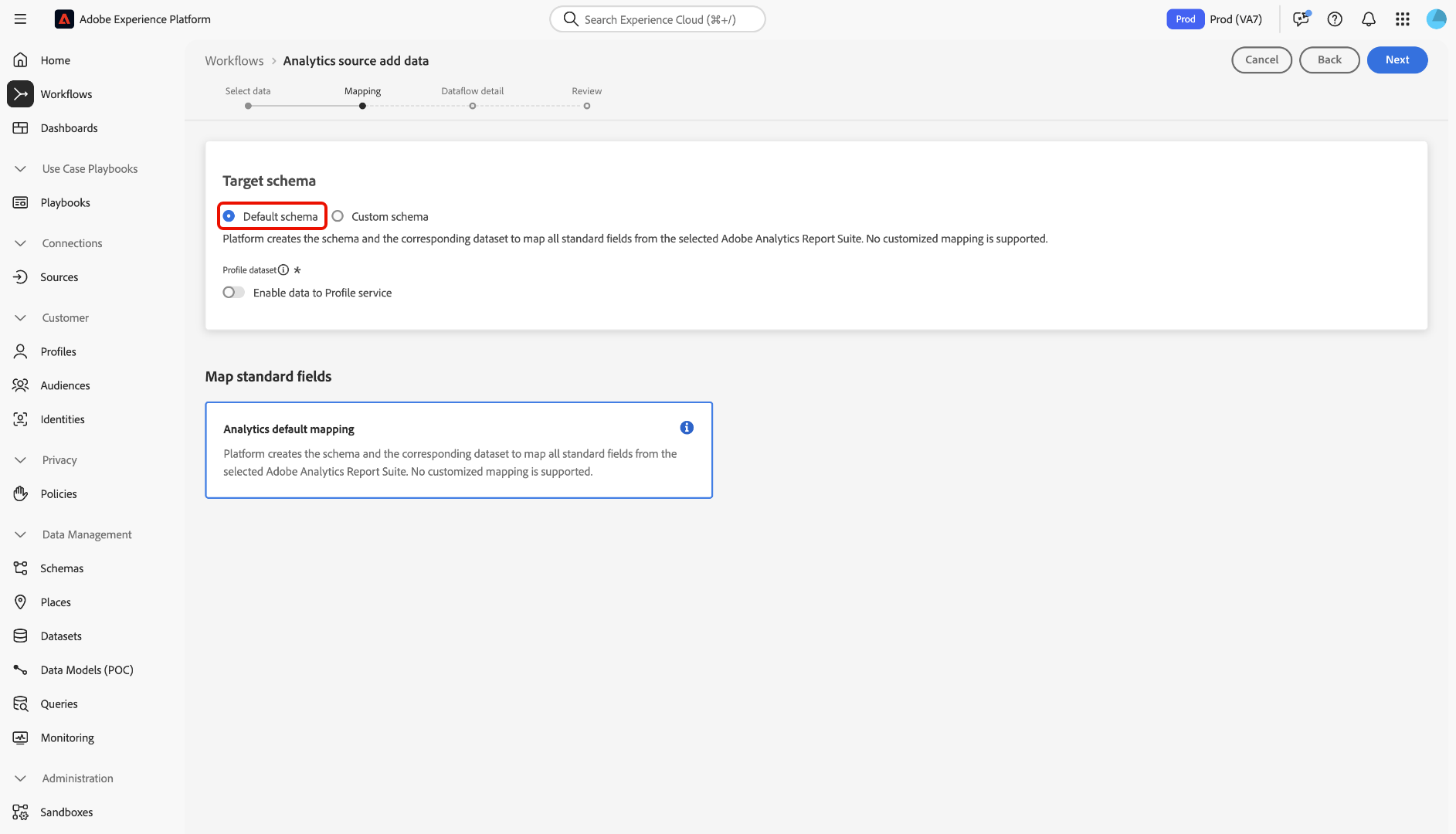Click the Back button
The height and width of the screenshot is (834, 1456).
tap(1330, 60)
